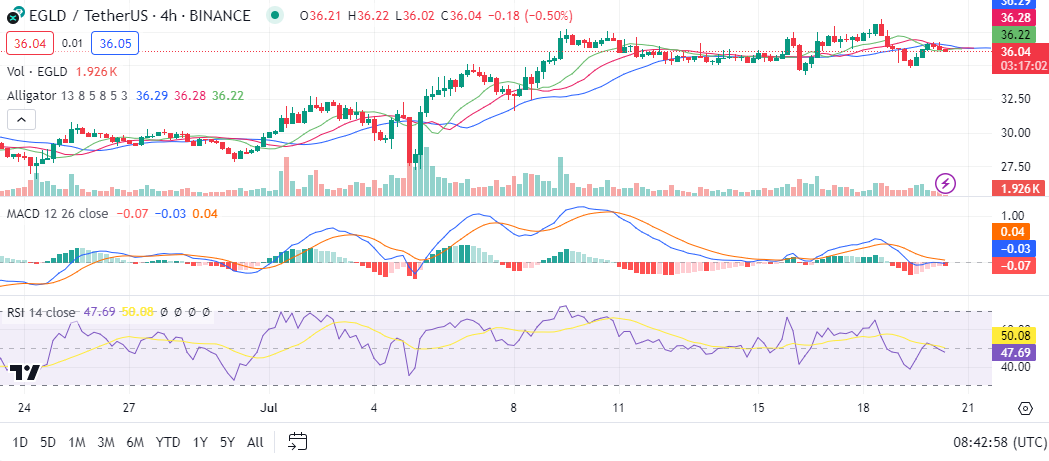Viewport: 1049px width, 461px height.
Task: Click the Alligator jaw value 36.29 in legend
Action: [152, 96]
